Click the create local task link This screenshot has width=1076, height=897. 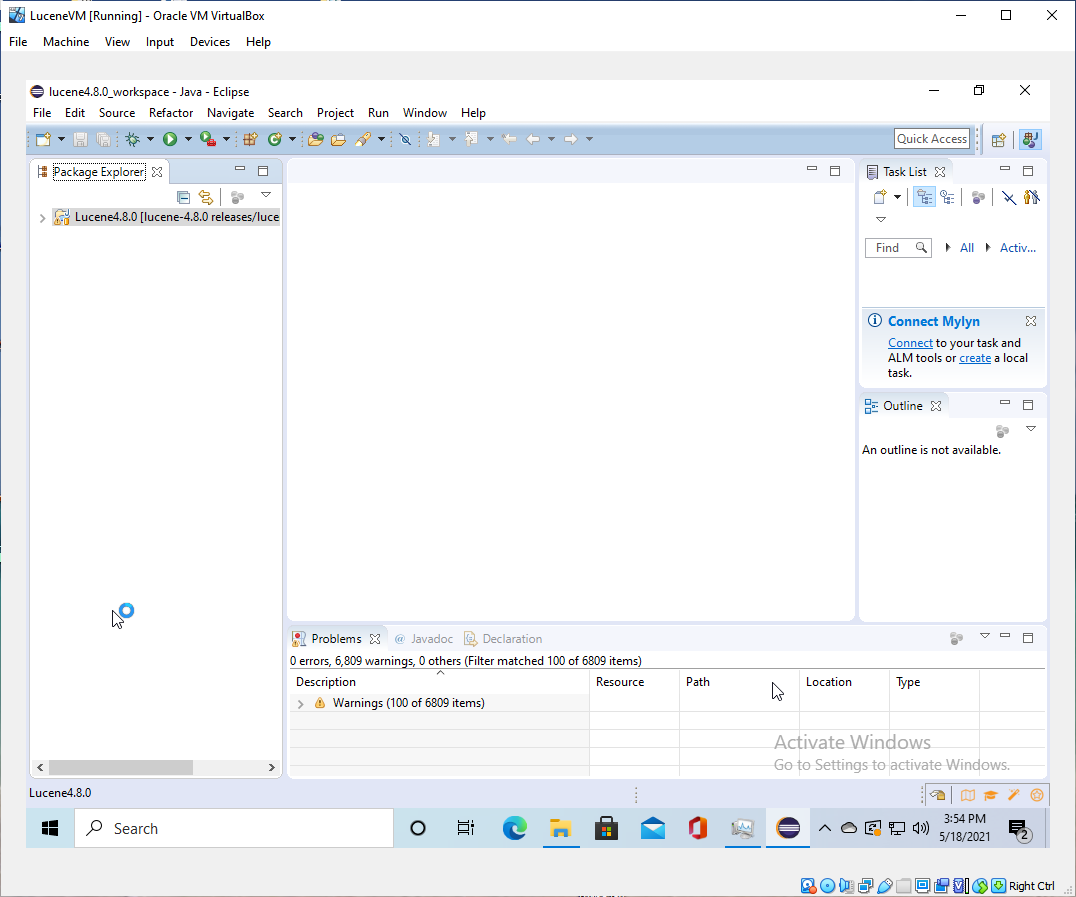[975, 358]
